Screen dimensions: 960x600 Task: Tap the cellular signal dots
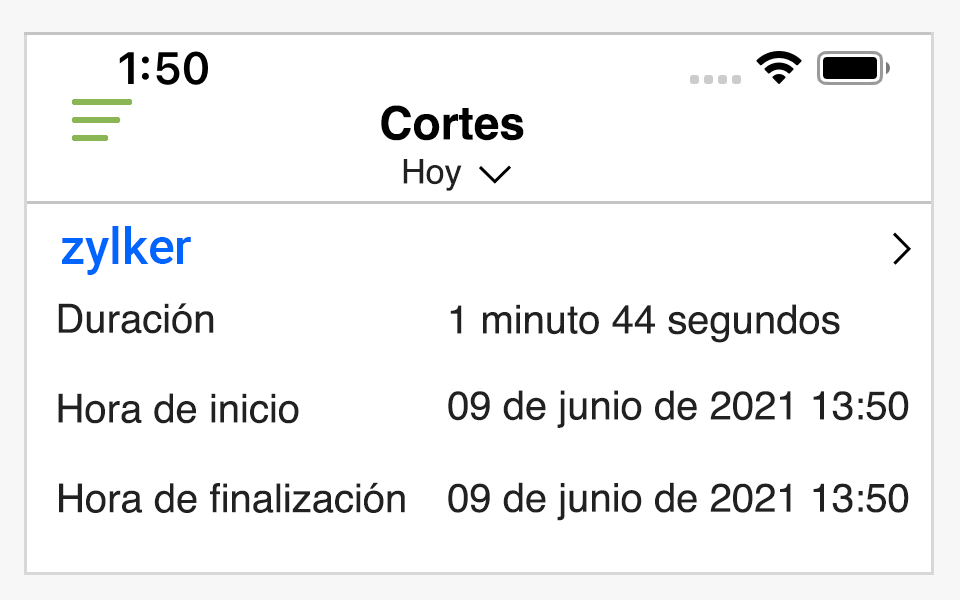click(x=715, y=79)
